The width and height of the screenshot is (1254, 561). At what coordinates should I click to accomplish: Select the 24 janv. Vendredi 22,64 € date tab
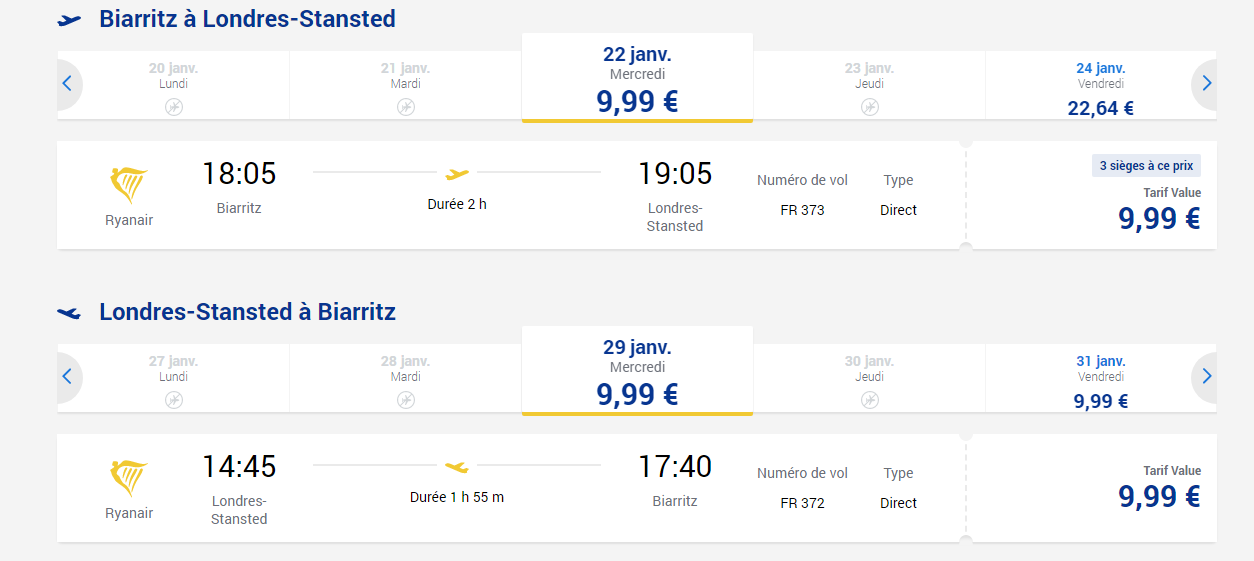(1100, 88)
